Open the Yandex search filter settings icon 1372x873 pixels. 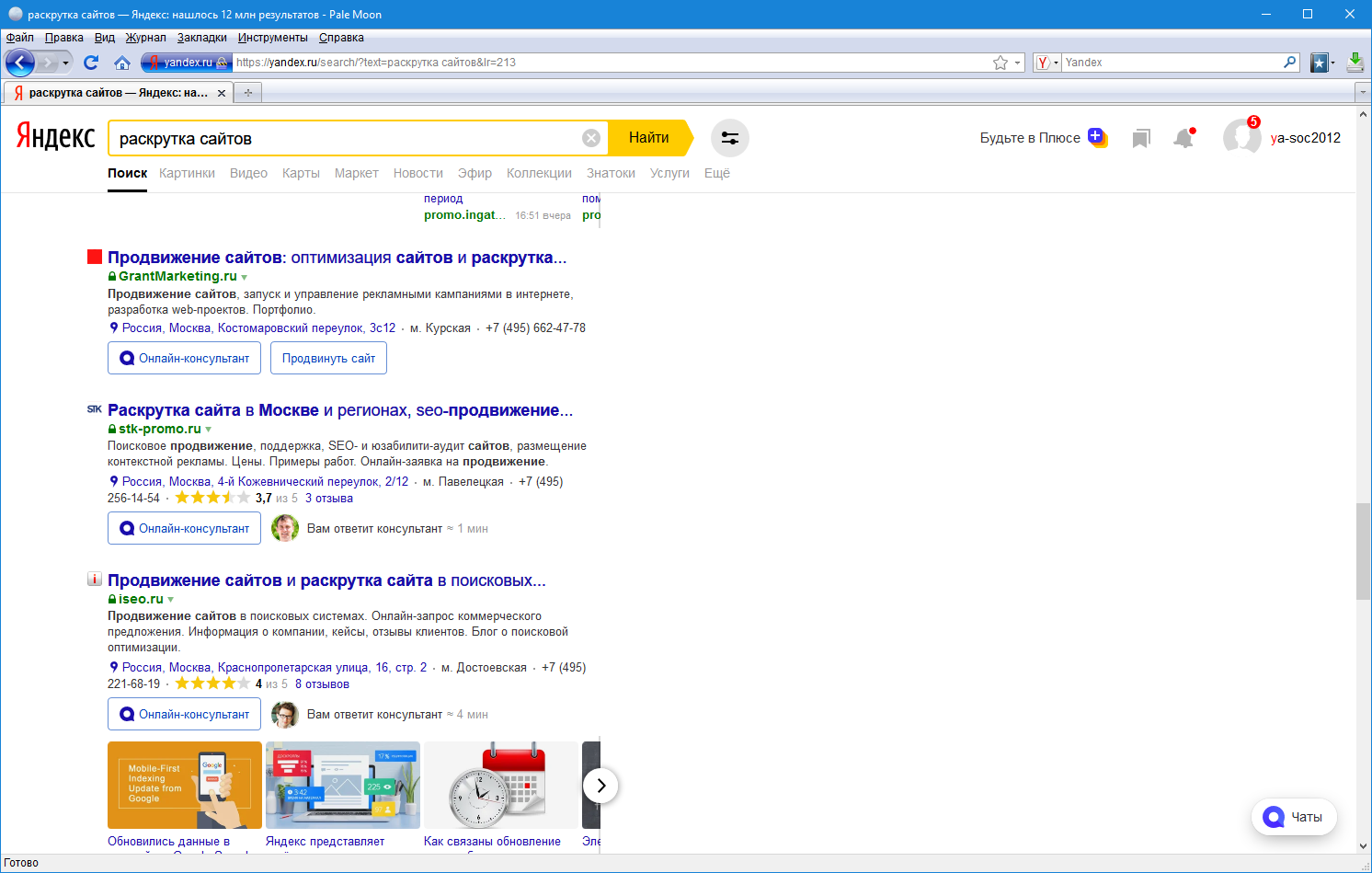[729, 138]
